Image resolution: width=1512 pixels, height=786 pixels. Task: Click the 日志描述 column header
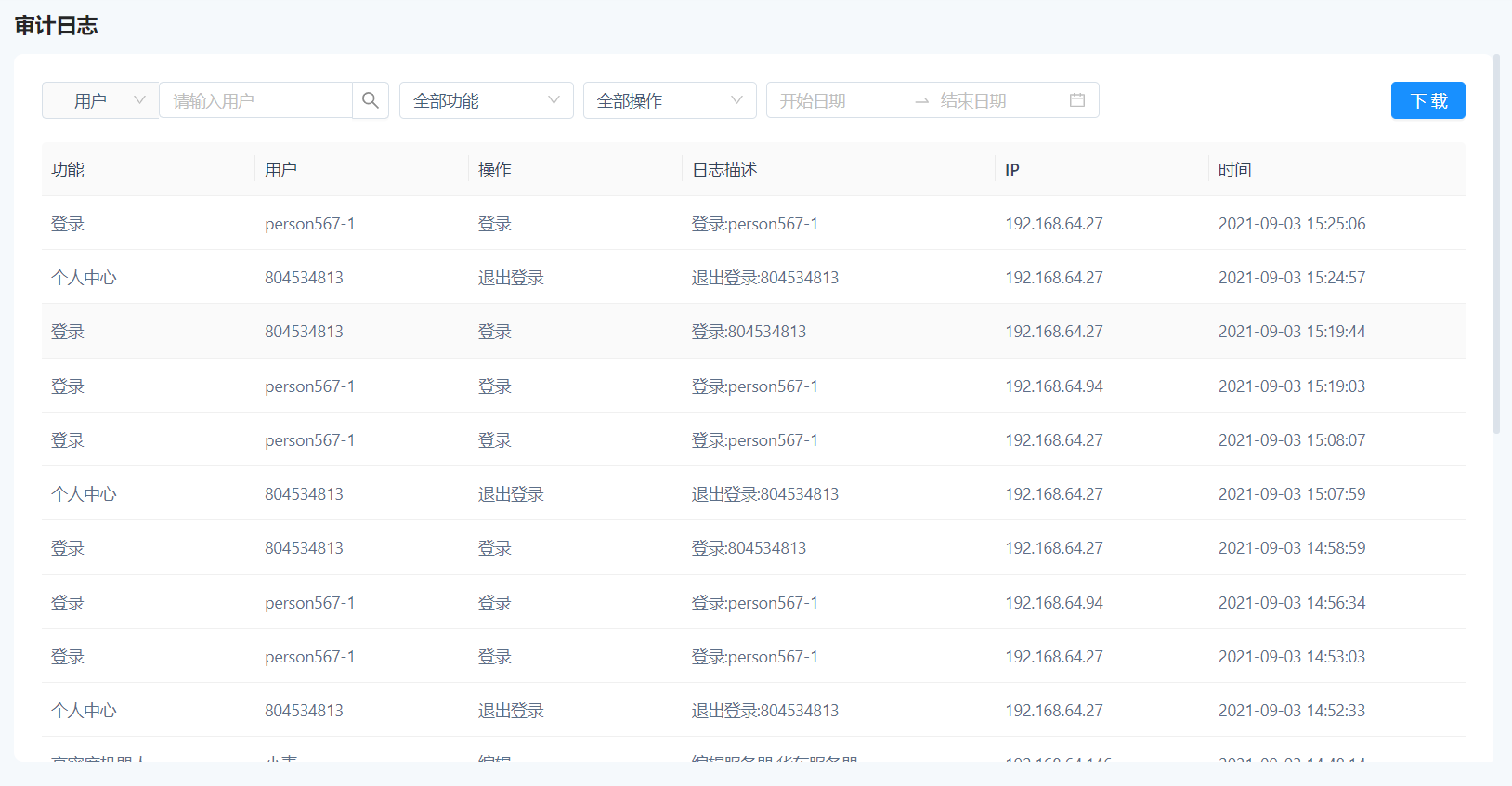click(x=724, y=170)
